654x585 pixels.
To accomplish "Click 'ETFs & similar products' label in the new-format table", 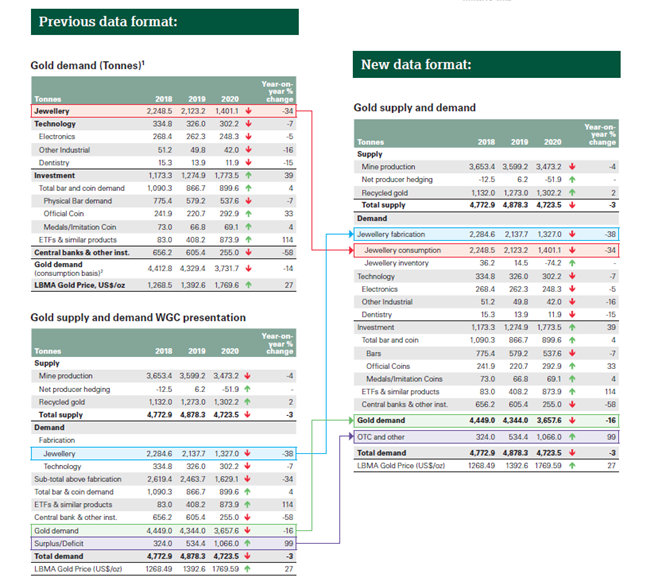I will pos(400,392).
